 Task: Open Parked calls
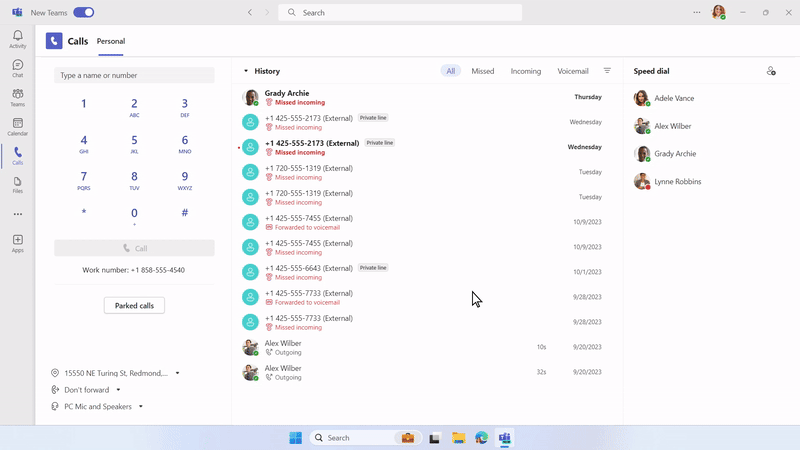coord(134,306)
